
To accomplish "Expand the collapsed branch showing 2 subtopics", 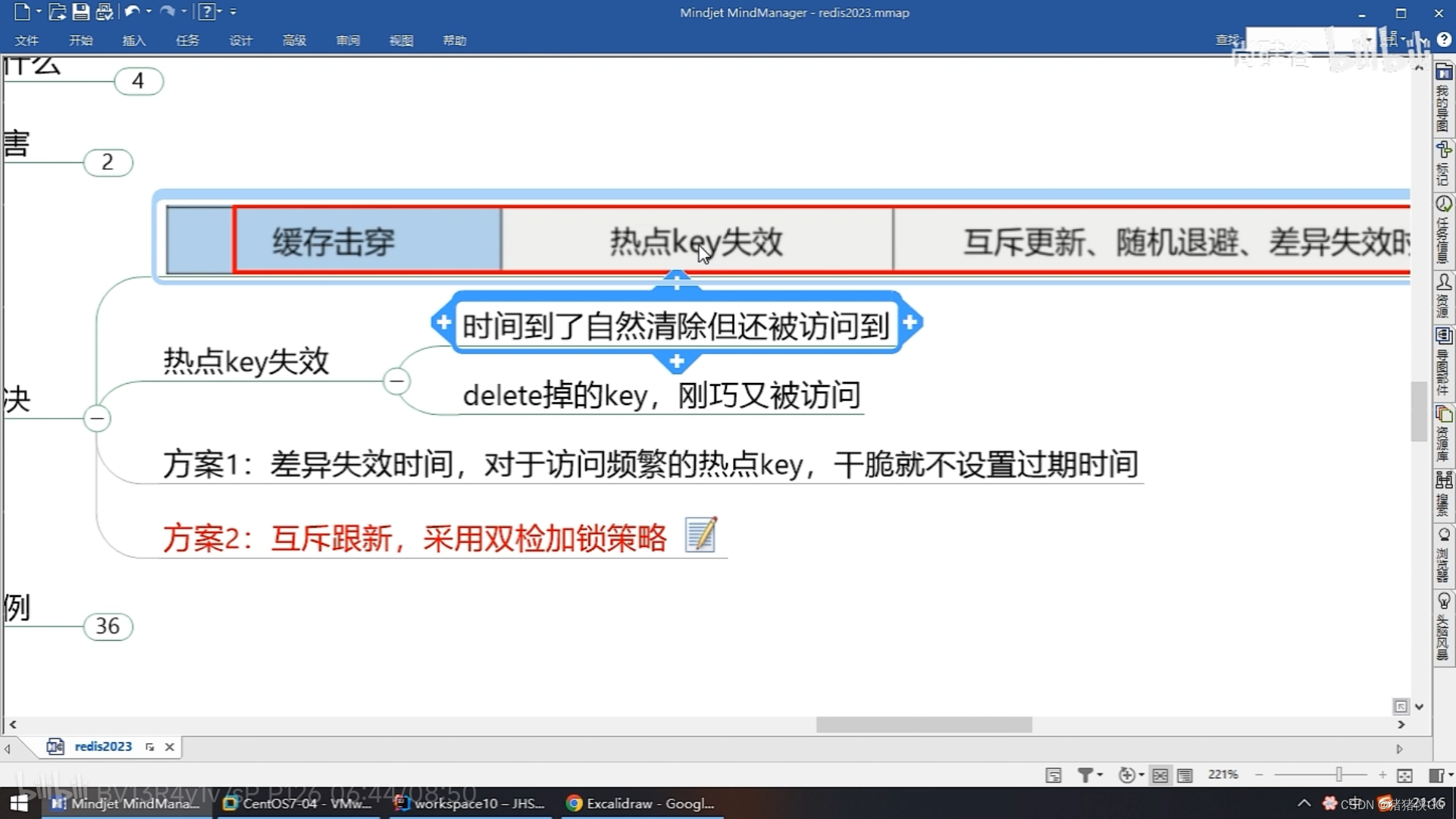I will pyautogui.click(x=108, y=162).
